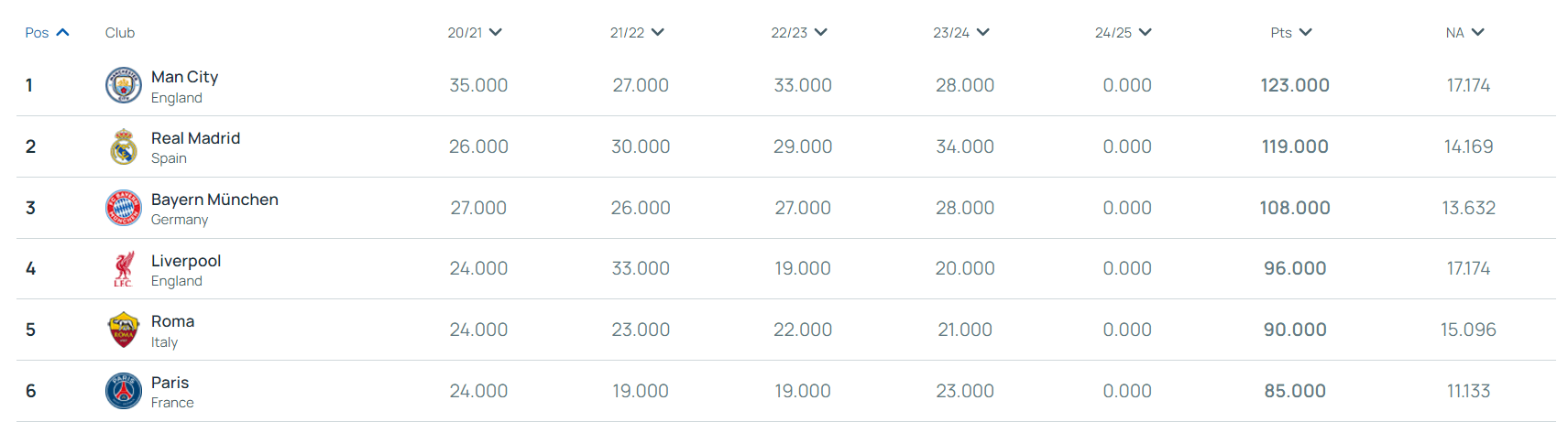Viewport: 1568px width, 422px height.
Task: Sort table by 21/22 season column
Action: pyautogui.click(x=637, y=32)
